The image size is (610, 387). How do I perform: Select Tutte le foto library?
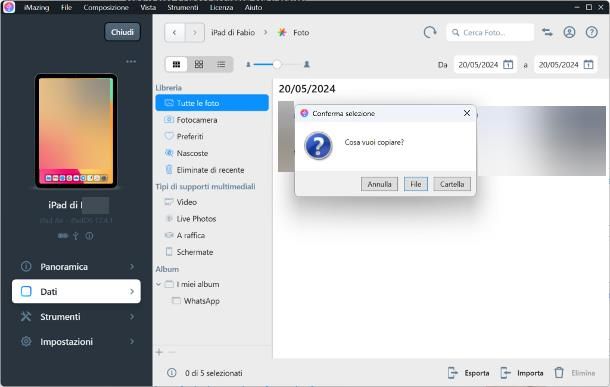pyautogui.click(x=212, y=103)
